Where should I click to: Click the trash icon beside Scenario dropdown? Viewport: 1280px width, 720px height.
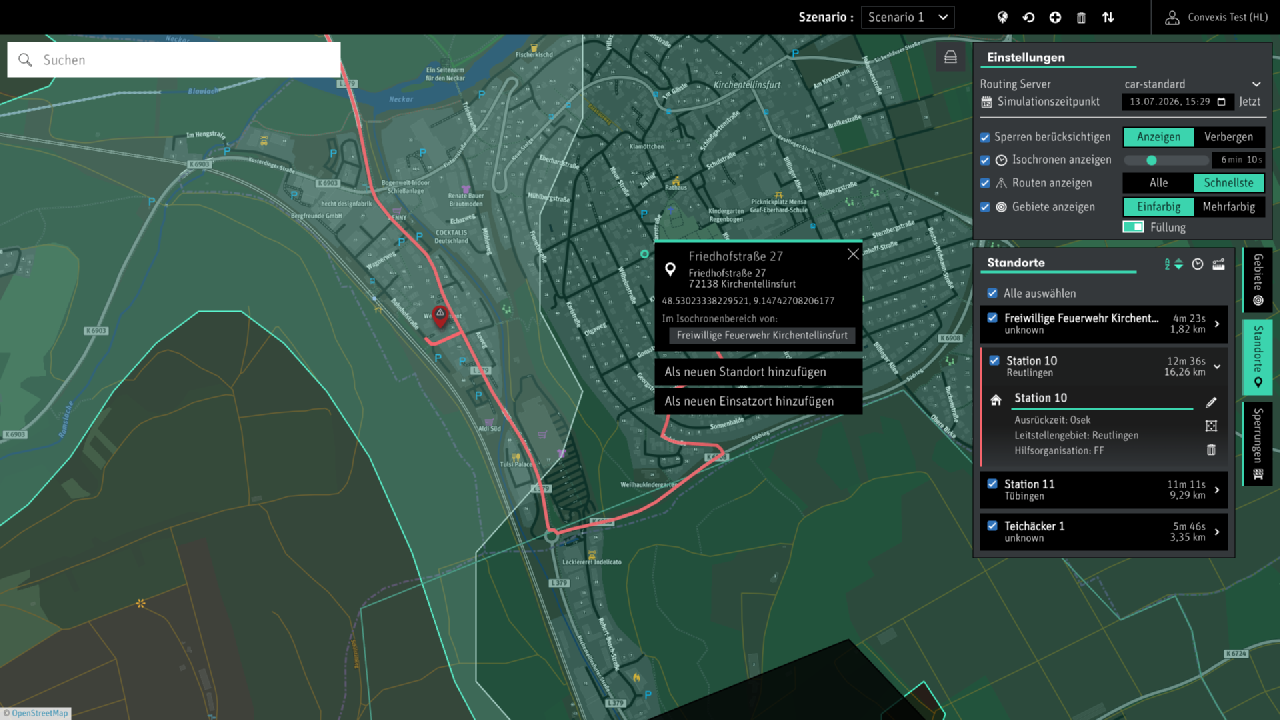(1081, 17)
